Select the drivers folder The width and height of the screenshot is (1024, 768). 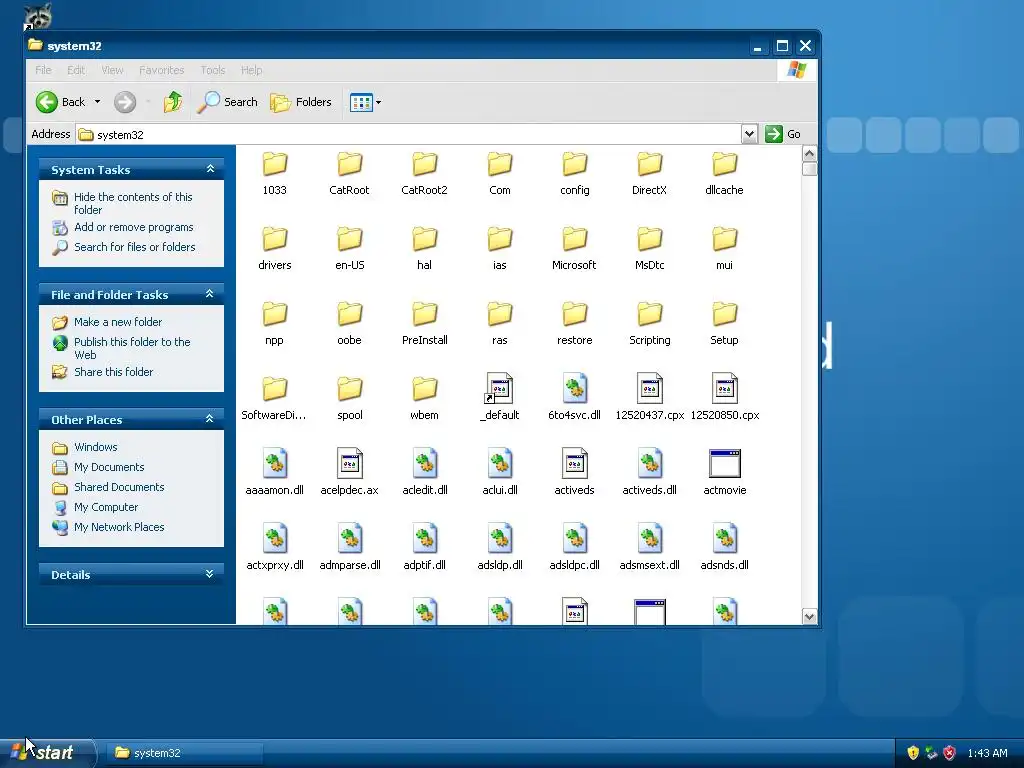275,249
